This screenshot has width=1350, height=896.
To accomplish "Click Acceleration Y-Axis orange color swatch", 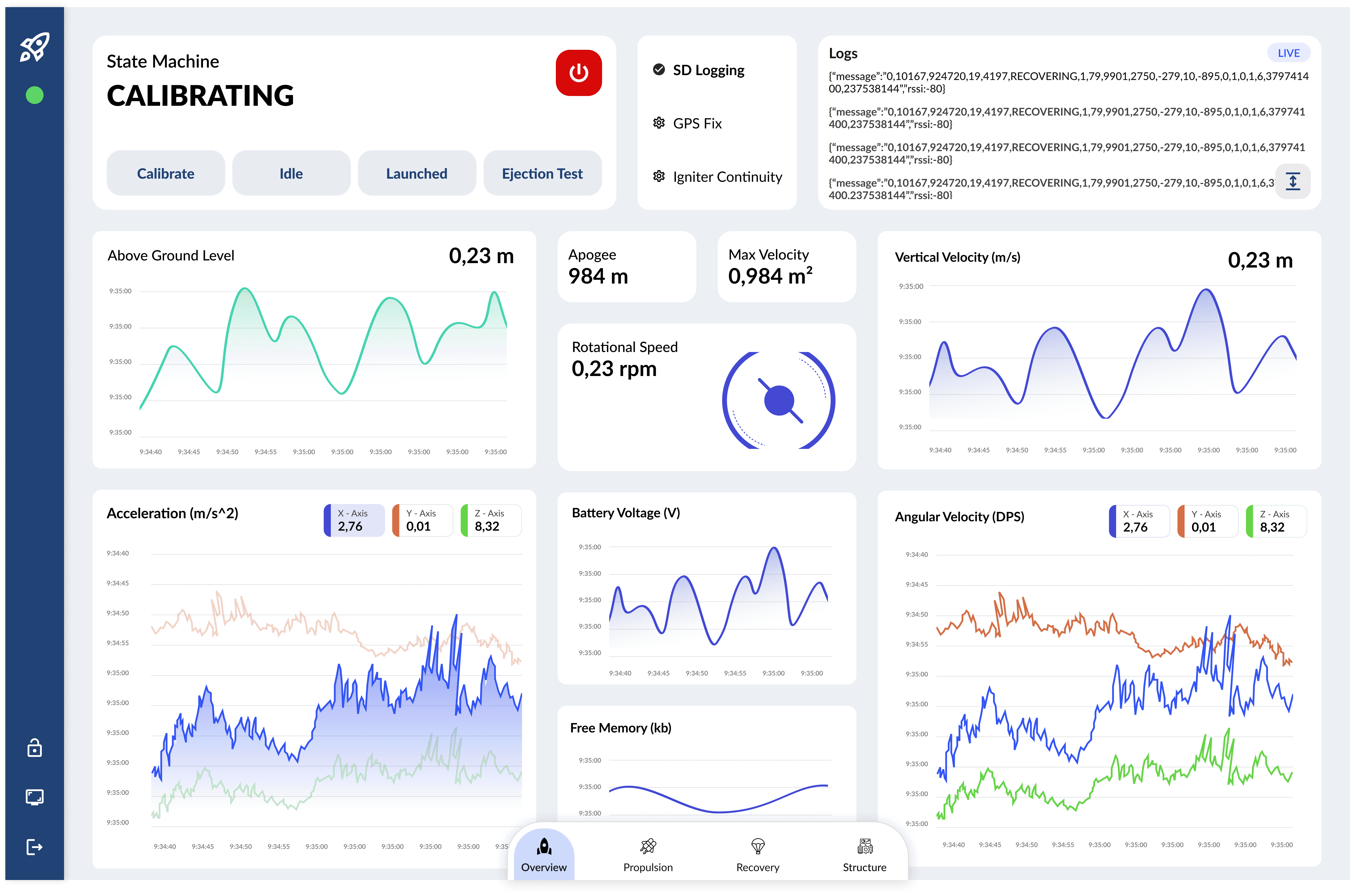I will pos(396,520).
